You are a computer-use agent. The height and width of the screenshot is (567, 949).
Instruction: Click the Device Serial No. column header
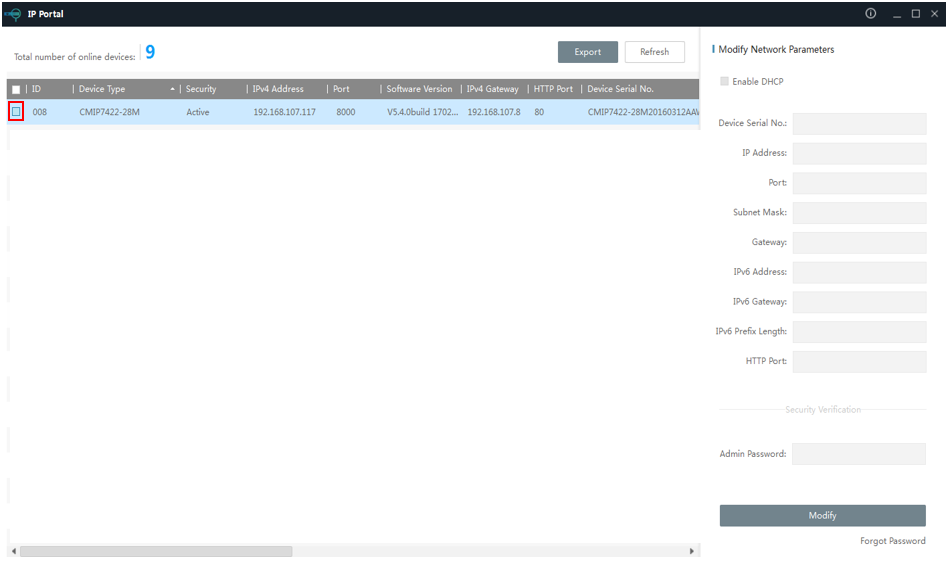pyautogui.click(x=620, y=89)
